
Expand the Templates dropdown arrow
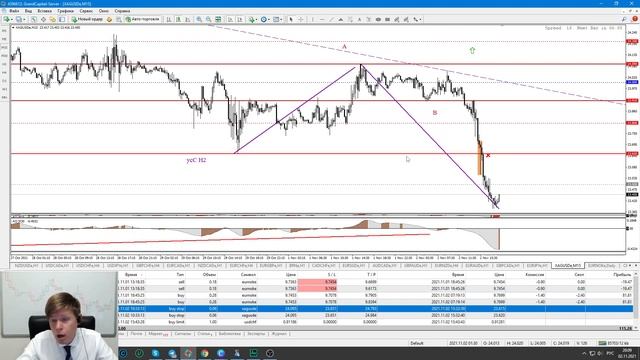[x=281, y=19]
